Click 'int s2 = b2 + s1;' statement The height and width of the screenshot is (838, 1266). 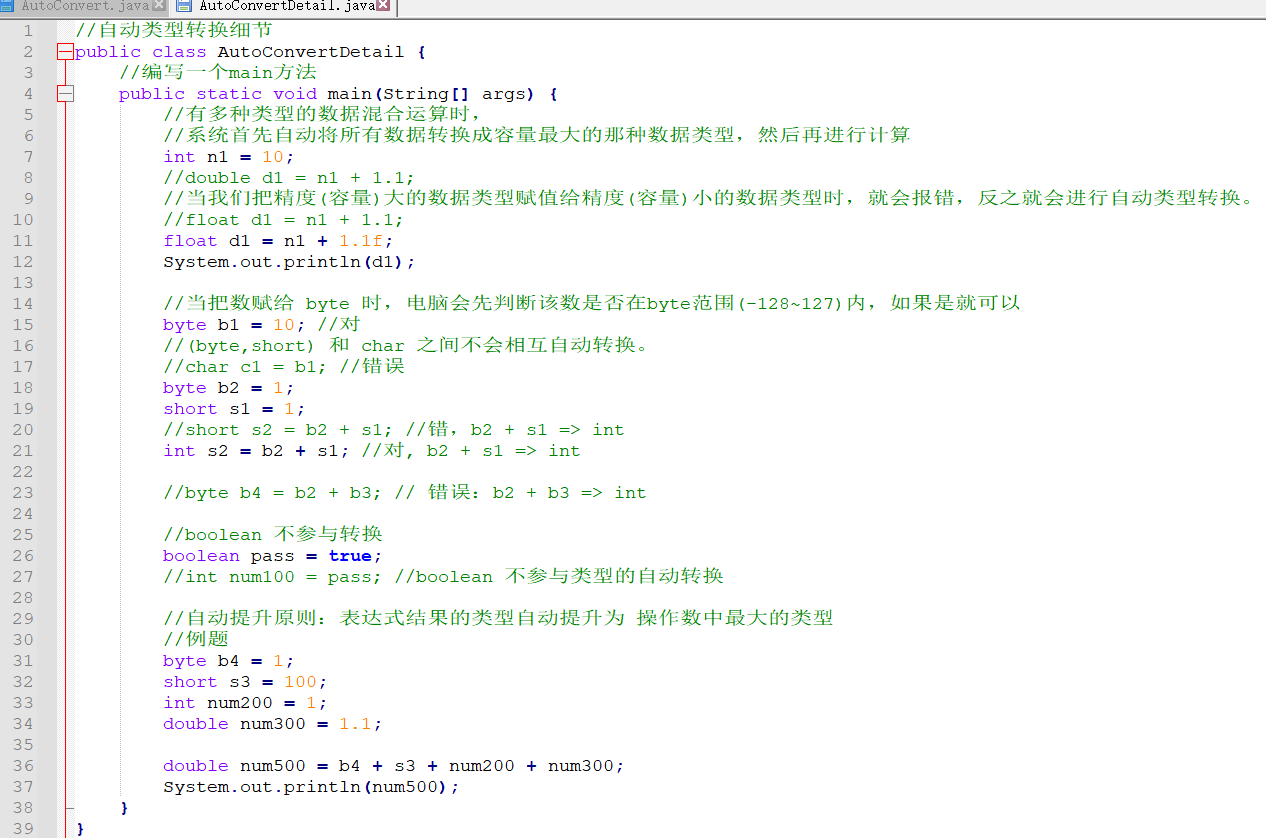(x=257, y=451)
